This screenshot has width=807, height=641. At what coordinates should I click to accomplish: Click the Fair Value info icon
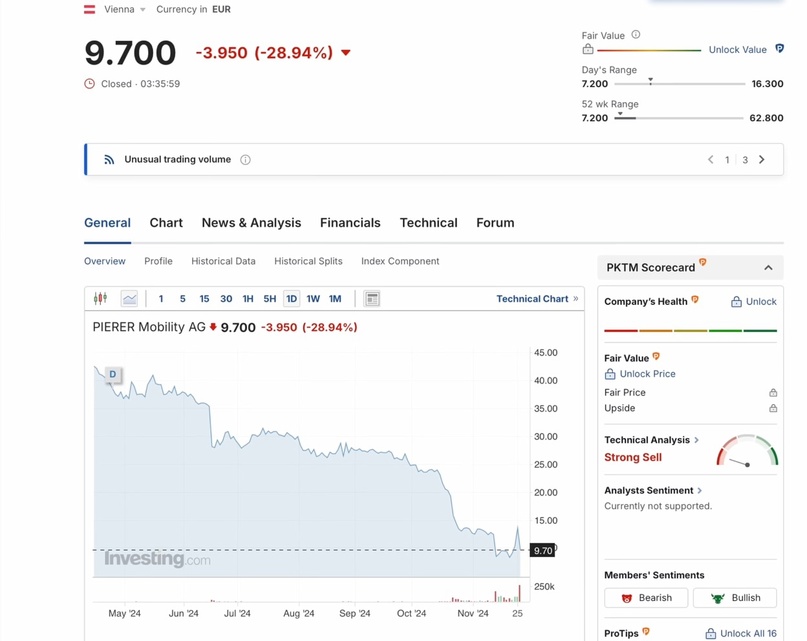tap(636, 35)
